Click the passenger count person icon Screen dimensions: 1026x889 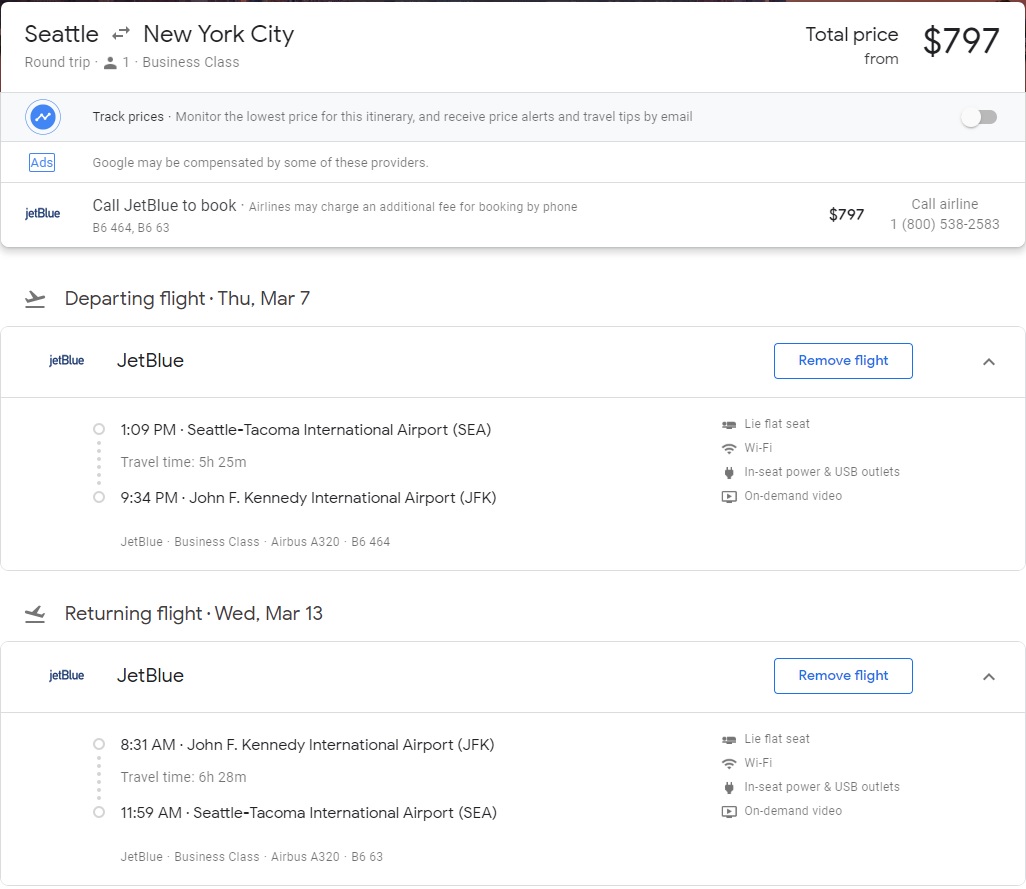110,62
